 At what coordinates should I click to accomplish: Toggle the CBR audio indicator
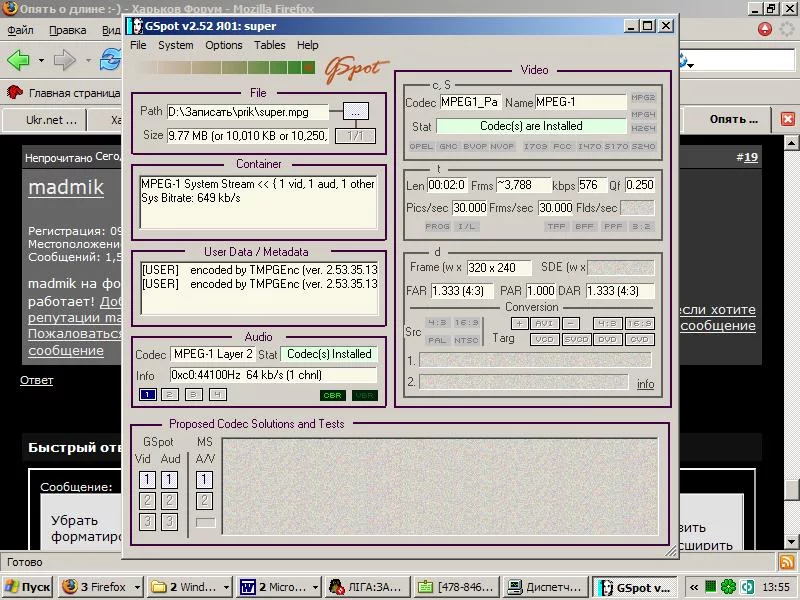pos(332,395)
